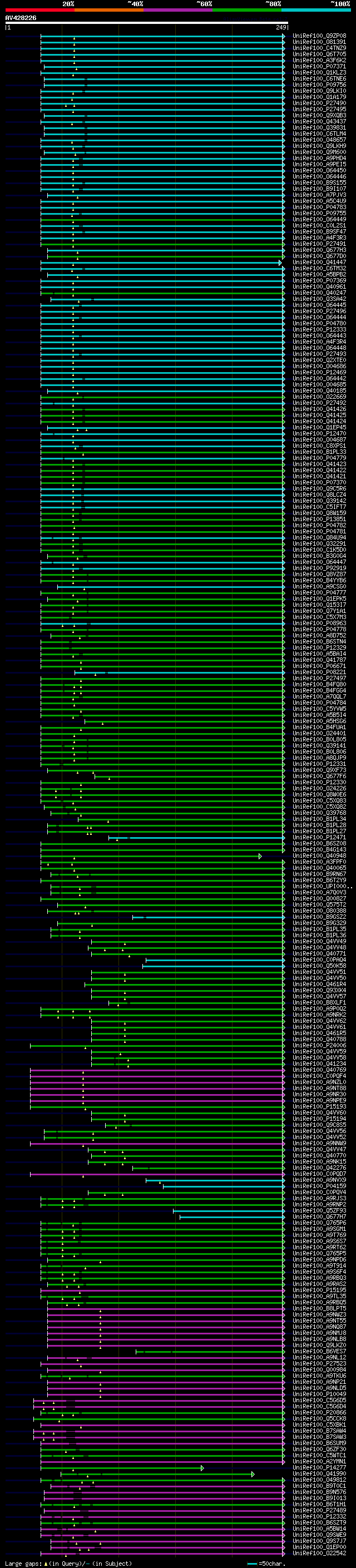356x1568 pixels.
Task: Select hit label UniRef100_A9SGM1
Action: point(319,1229)
